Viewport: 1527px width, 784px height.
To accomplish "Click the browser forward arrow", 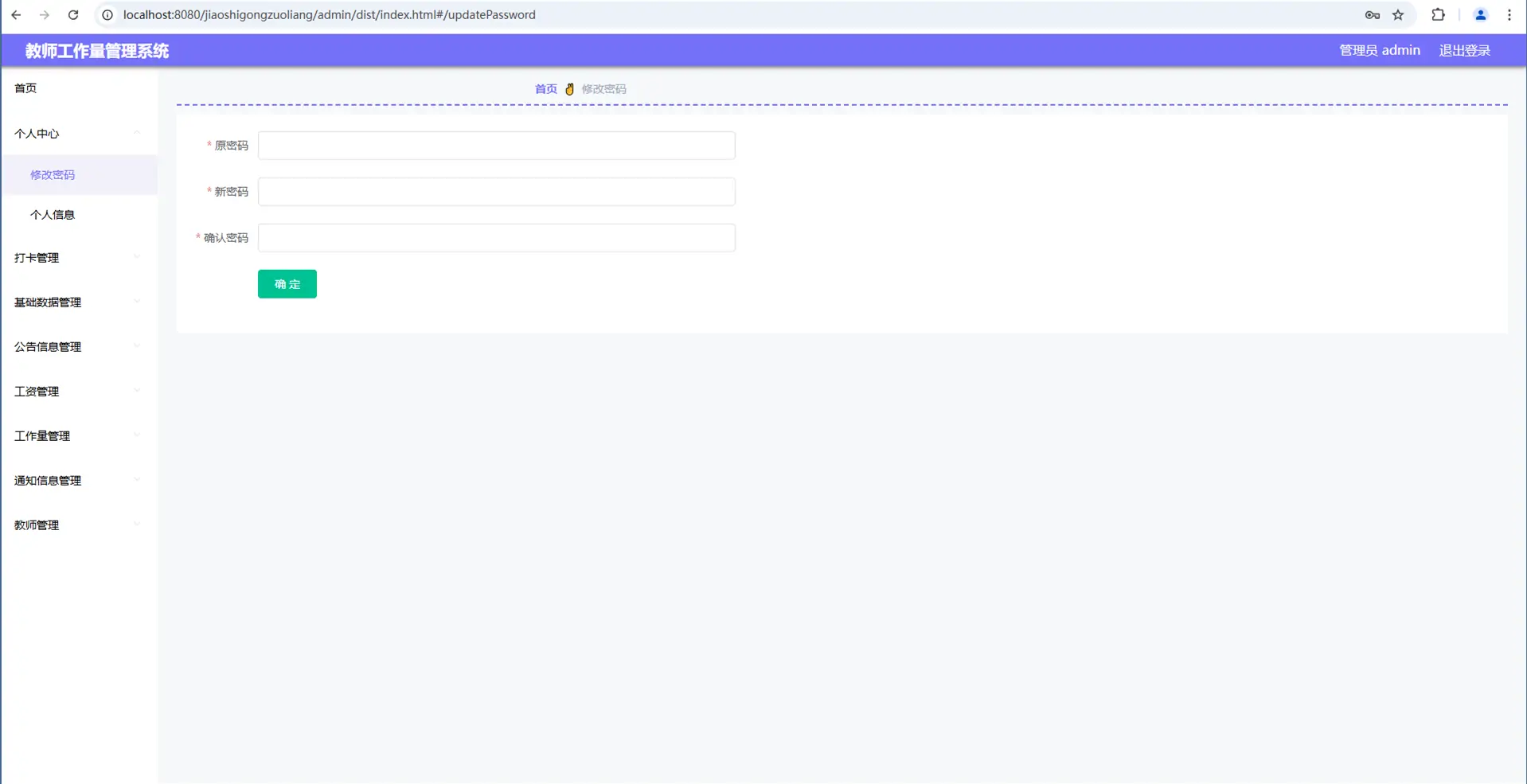I will click(45, 15).
